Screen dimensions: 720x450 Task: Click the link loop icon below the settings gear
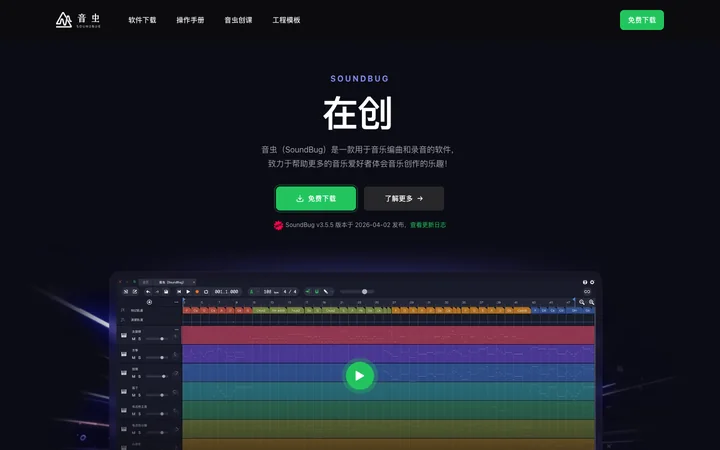click(x=587, y=292)
